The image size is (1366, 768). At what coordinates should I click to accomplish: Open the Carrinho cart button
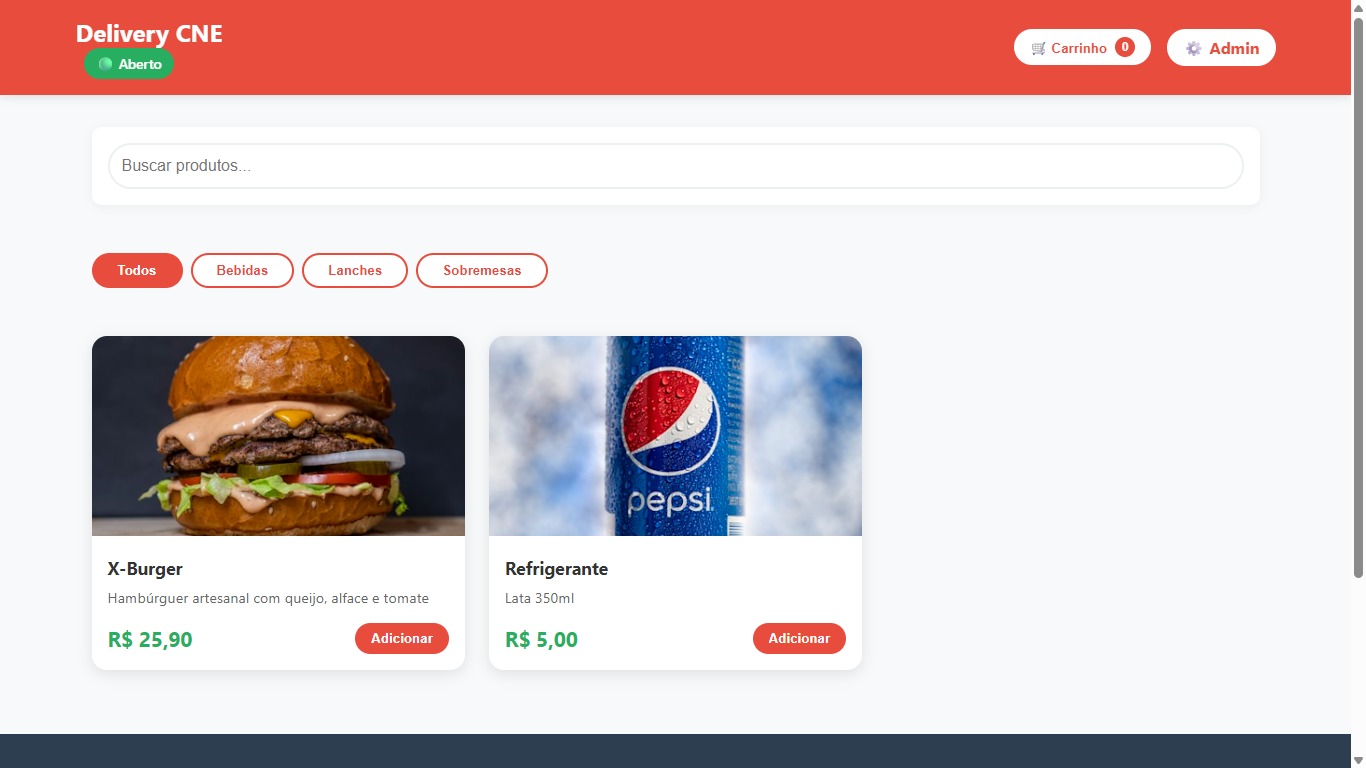pyautogui.click(x=1082, y=47)
